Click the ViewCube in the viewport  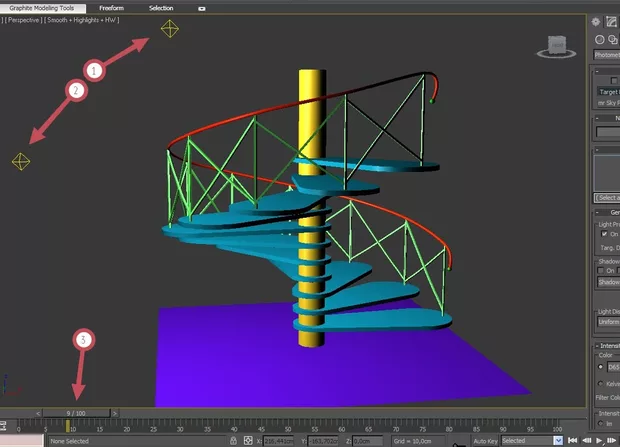tap(555, 47)
